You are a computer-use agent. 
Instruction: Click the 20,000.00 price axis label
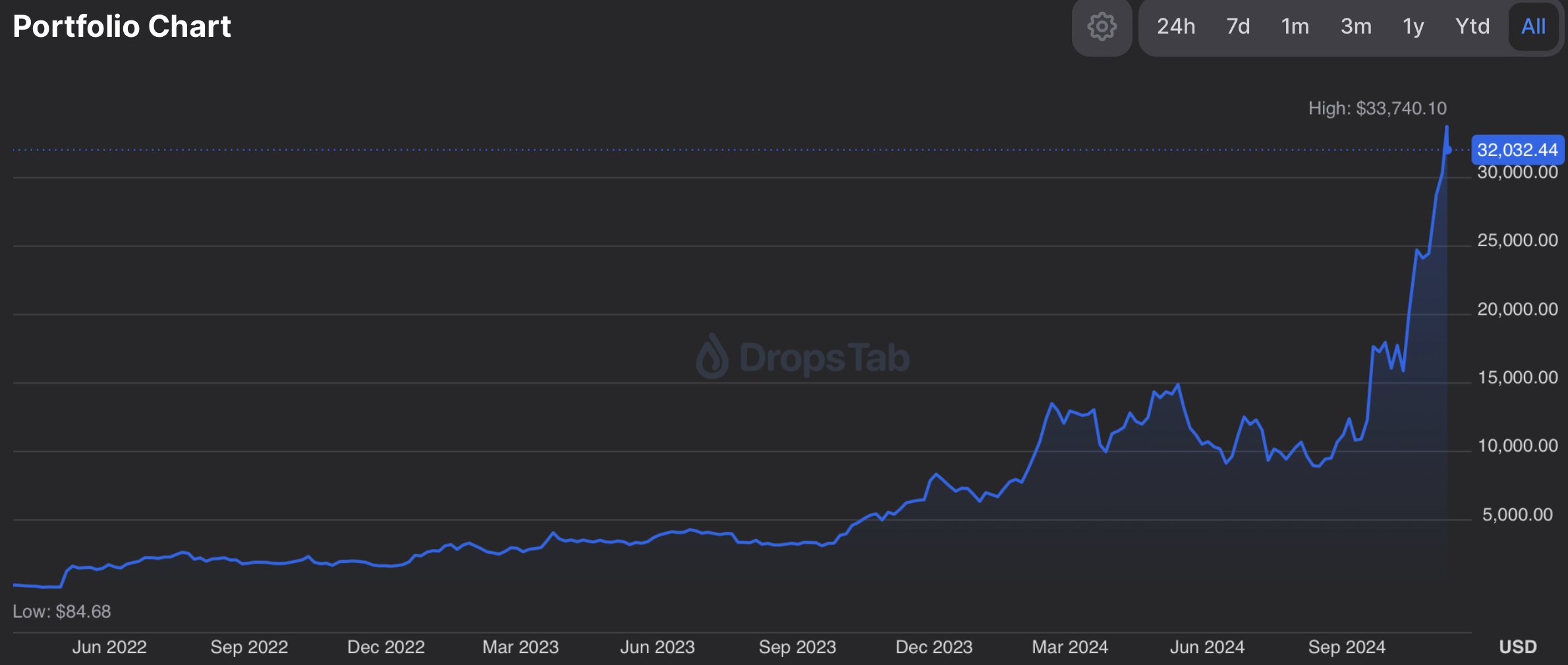click(x=1517, y=309)
